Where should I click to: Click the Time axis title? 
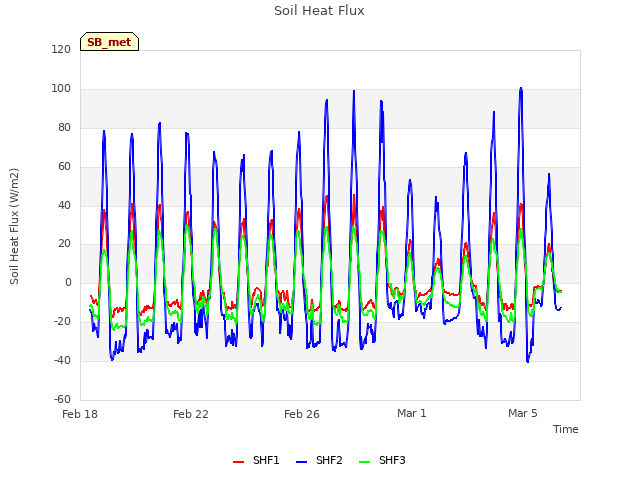565,429
